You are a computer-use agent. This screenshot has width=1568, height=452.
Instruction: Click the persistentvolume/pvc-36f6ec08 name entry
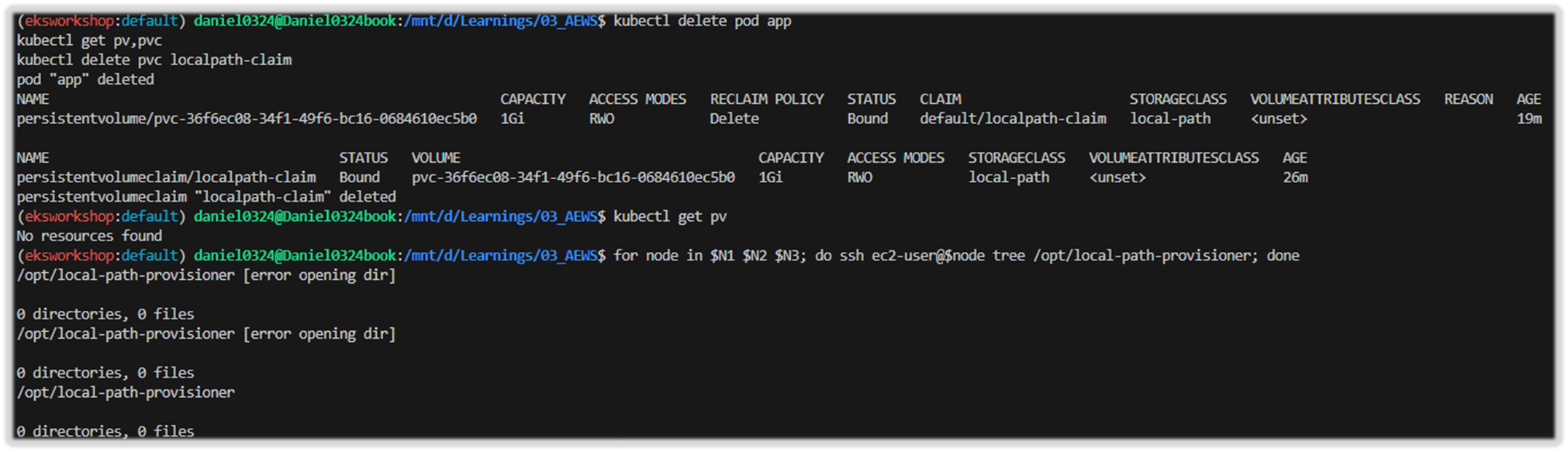pos(247,119)
